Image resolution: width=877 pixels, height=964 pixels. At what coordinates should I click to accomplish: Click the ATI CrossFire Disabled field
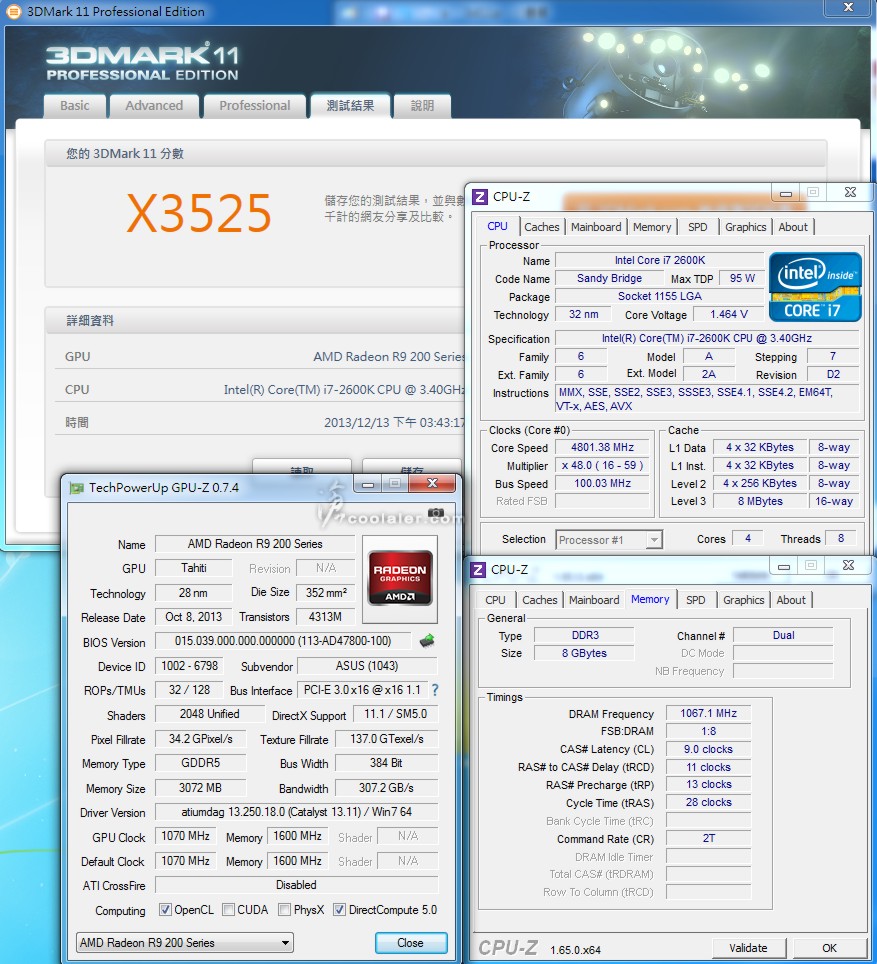point(296,885)
